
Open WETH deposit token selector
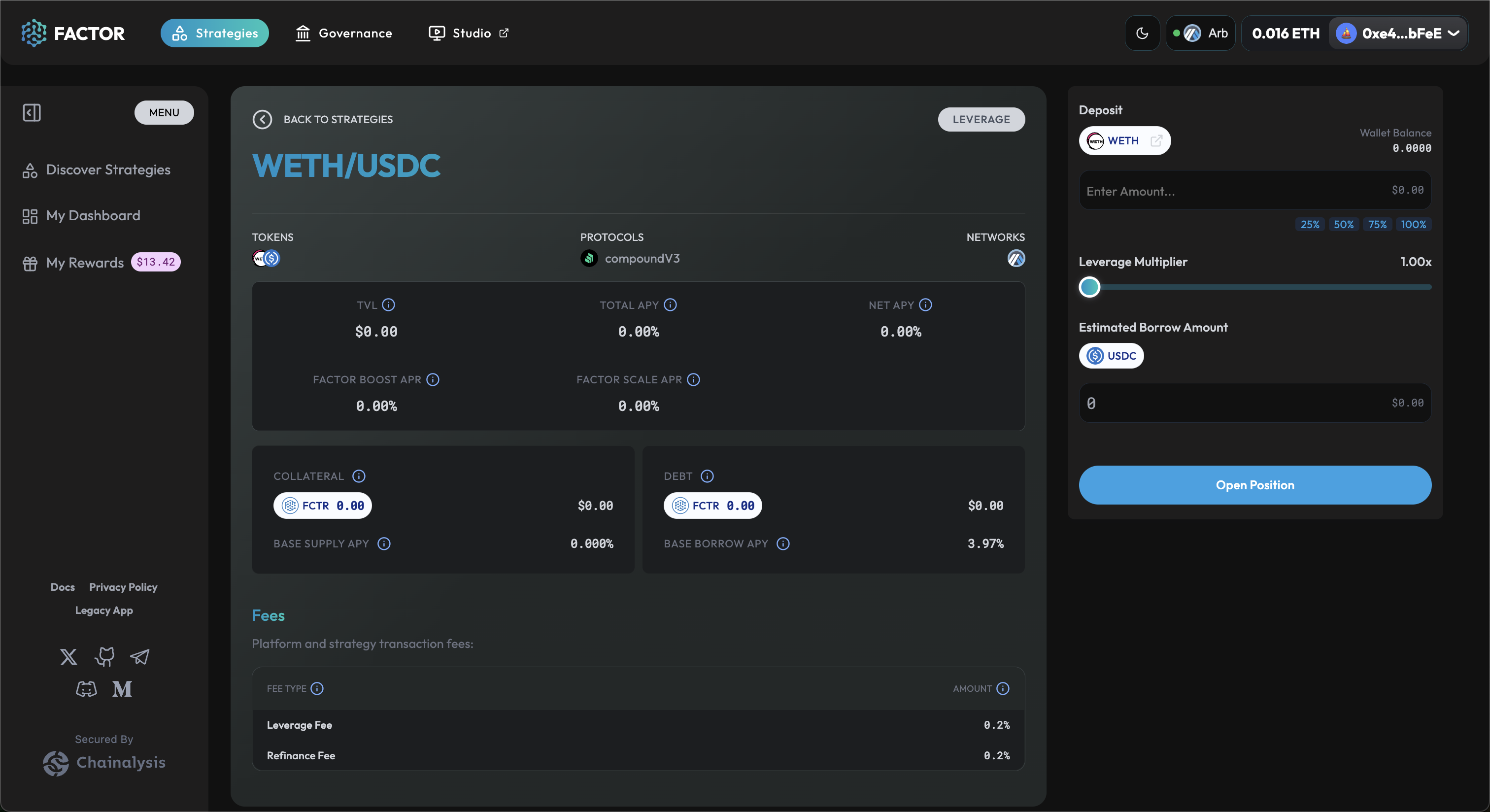click(1123, 140)
